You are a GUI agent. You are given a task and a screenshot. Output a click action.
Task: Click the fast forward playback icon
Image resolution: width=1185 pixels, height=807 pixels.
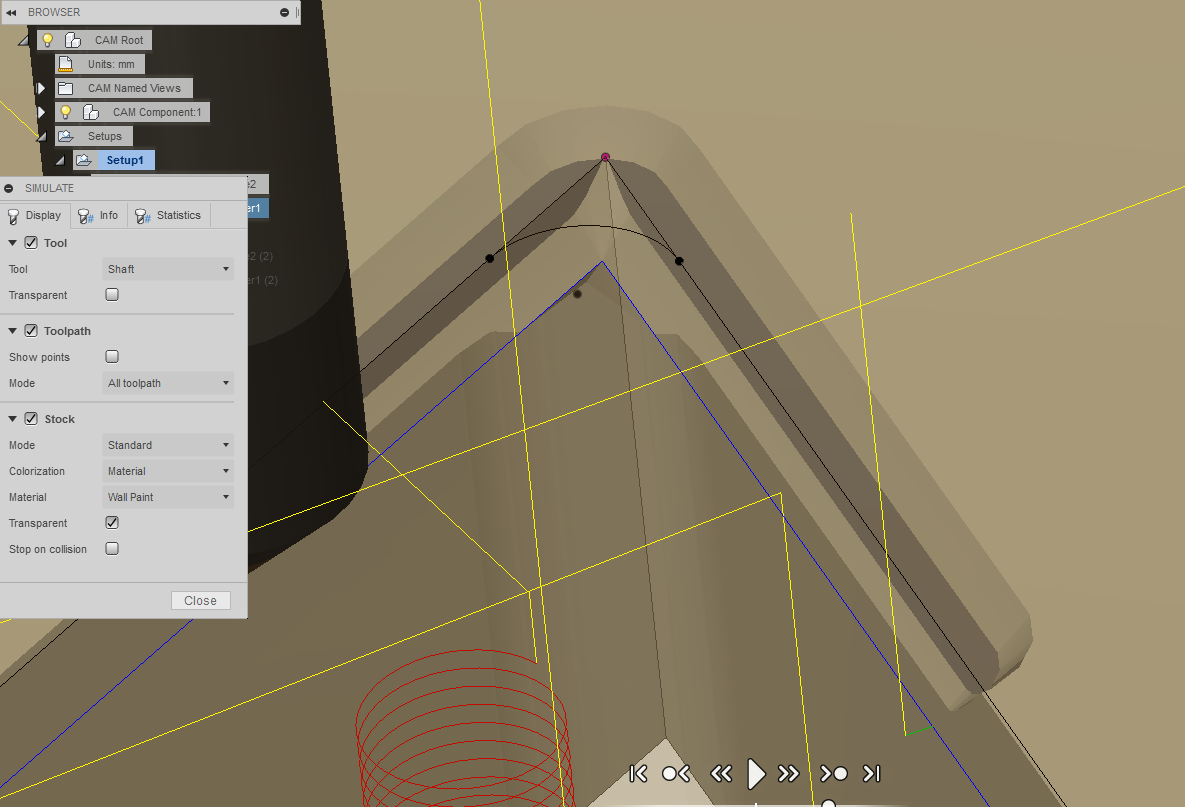(788, 773)
